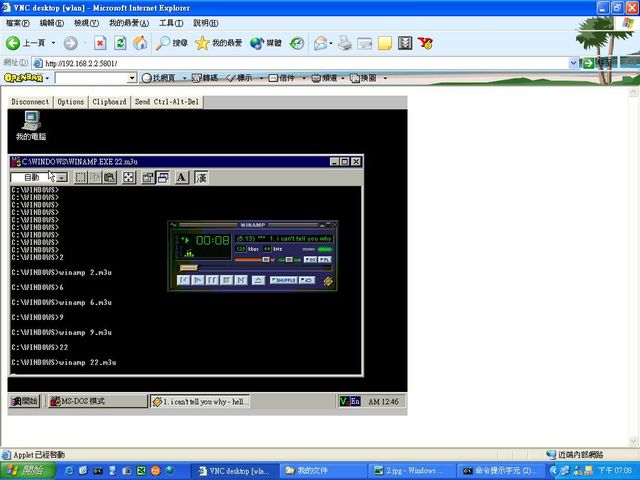Click the yellow sticky note toolbar icon
Viewport: 640px width, 480px height.
(x=384, y=43)
